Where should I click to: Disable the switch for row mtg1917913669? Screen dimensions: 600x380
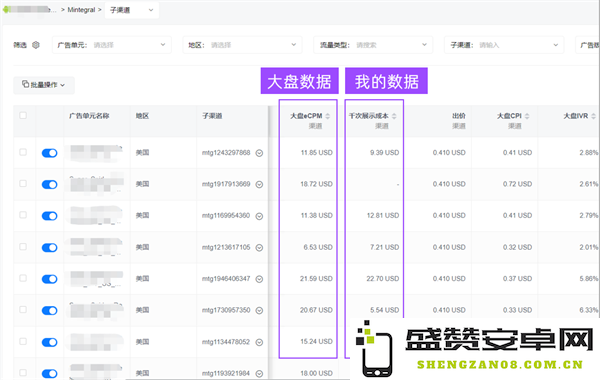tap(49, 184)
